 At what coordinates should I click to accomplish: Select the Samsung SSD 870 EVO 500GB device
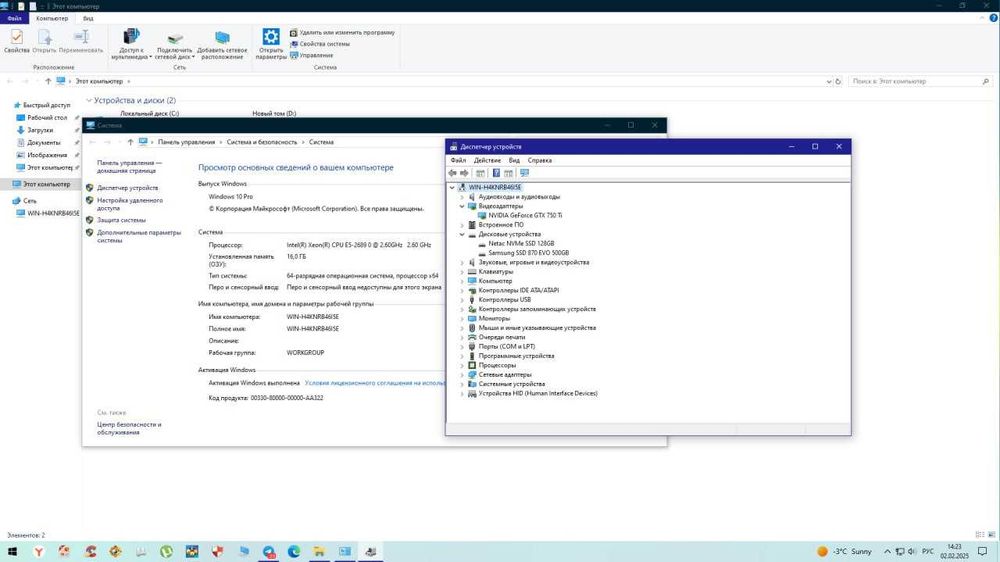point(529,253)
